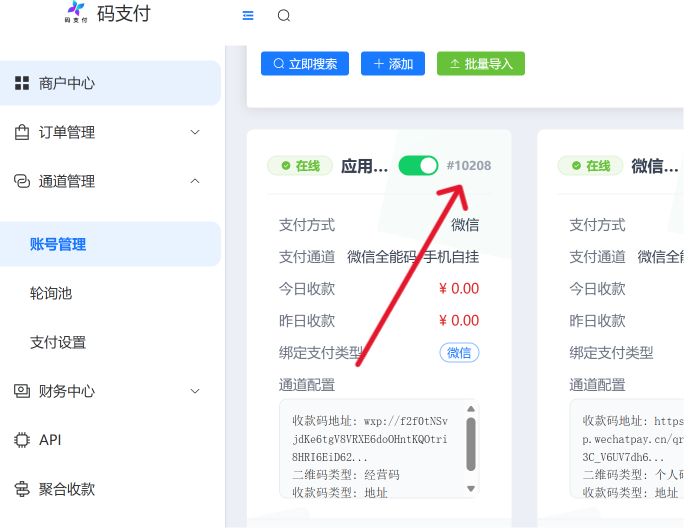This screenshot has width=684, height=528.
Task: Click the 支付方式 value 微信
Action: [x=465, y=225]
